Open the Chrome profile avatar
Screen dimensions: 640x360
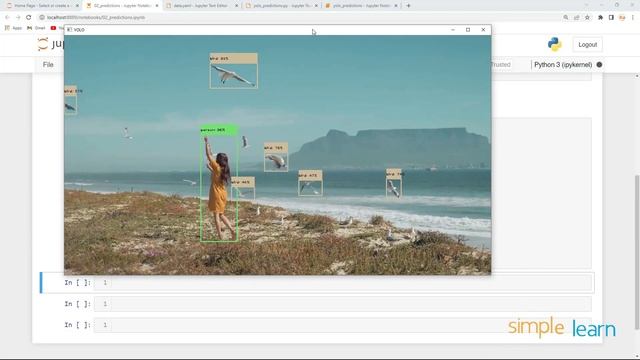pos(622,18)
